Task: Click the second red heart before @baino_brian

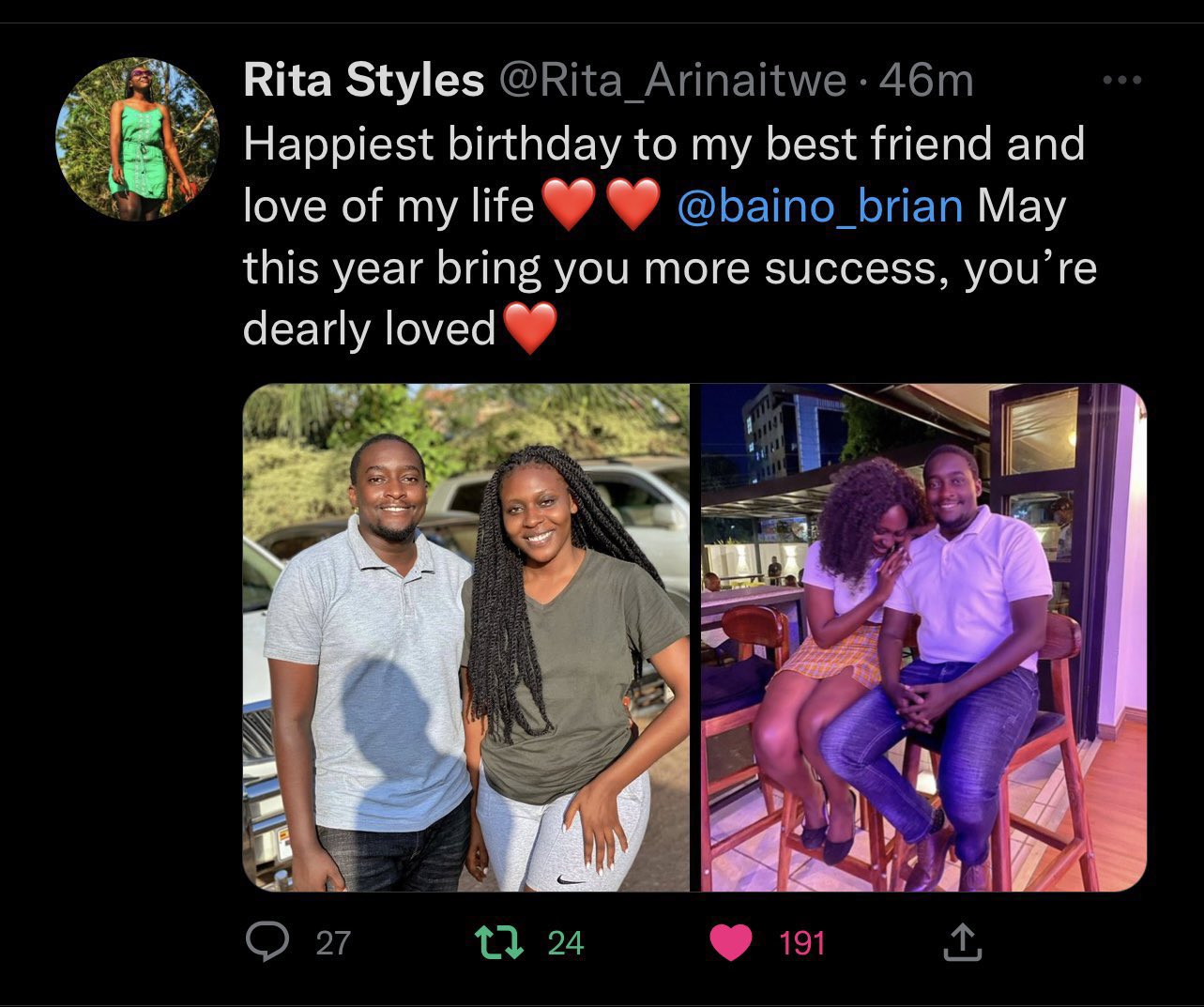Action: tap(633, 206)
